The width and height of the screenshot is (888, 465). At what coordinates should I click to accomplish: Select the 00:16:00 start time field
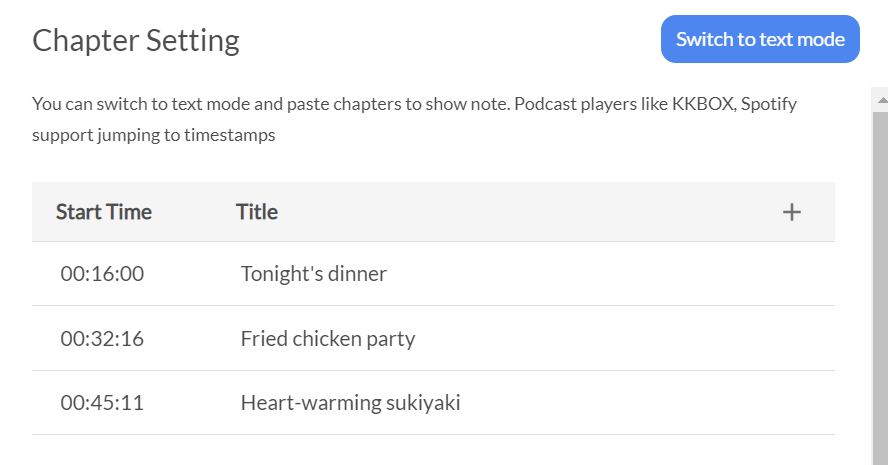[102, 274]
